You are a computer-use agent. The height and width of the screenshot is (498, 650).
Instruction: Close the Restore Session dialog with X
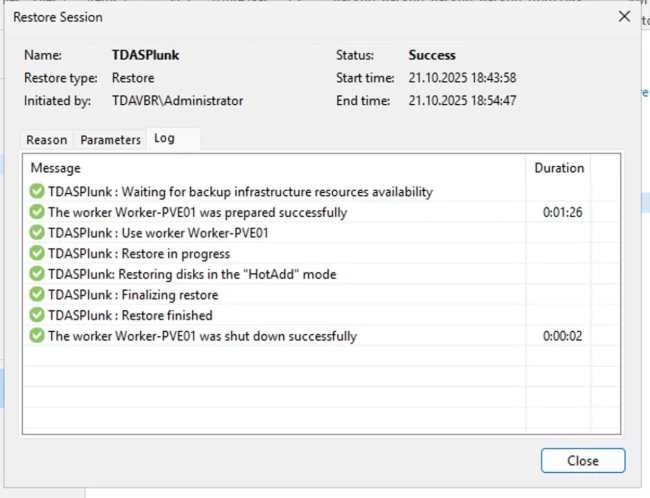[624, 17]
